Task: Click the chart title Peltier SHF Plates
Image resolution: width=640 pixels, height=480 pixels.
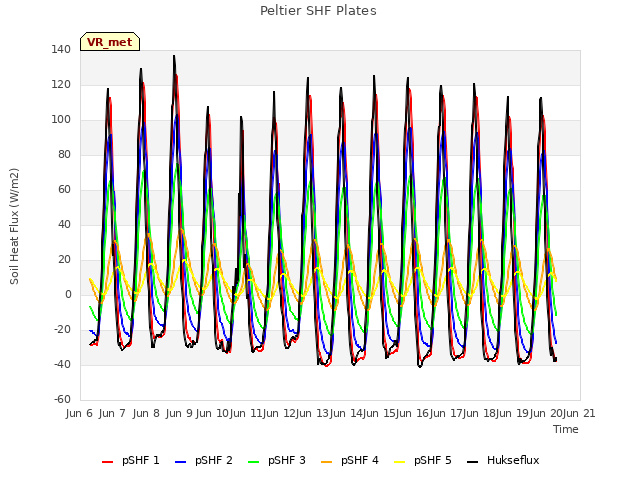Action: pyautogui.click(x=318, y=11)
